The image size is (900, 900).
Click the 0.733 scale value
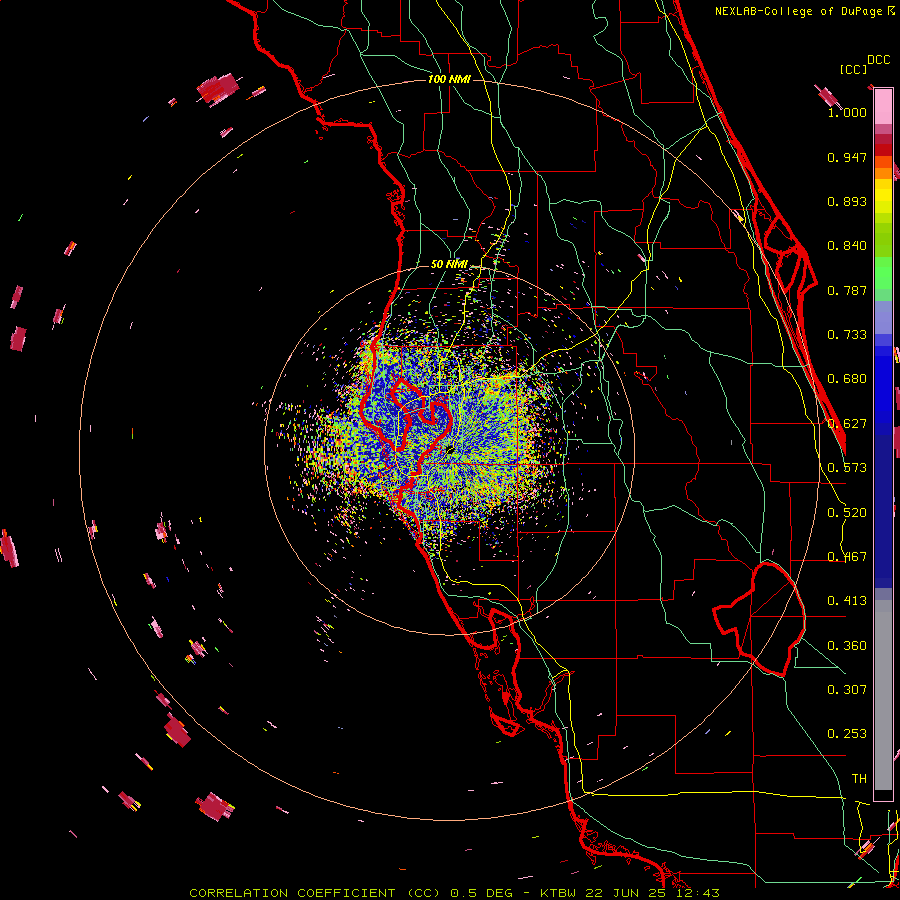[x=847, y=335]
